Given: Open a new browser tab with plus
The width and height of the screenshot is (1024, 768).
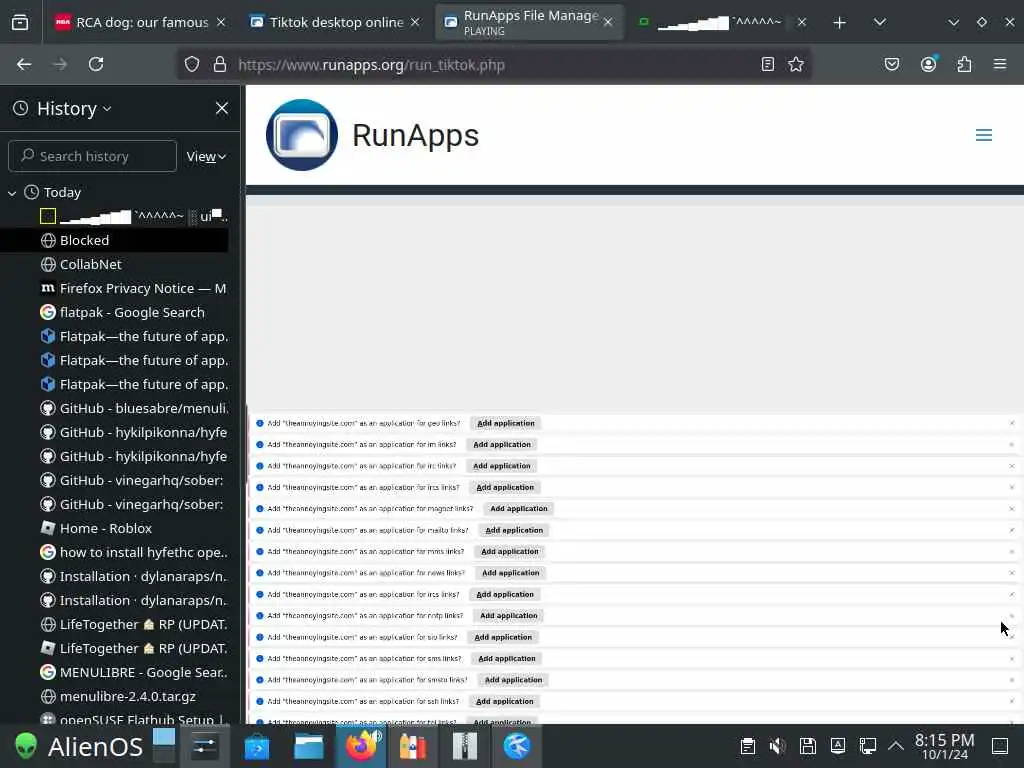Looking at the screenshot, I should click(840, 23).
